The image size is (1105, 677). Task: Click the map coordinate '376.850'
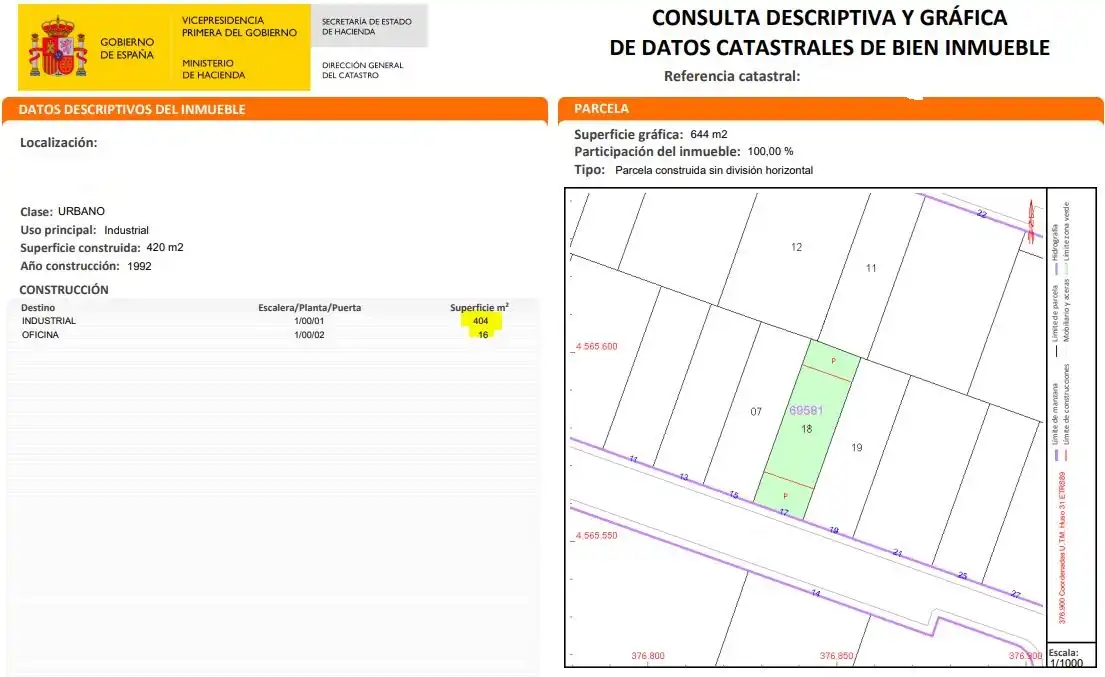(837, 656)
